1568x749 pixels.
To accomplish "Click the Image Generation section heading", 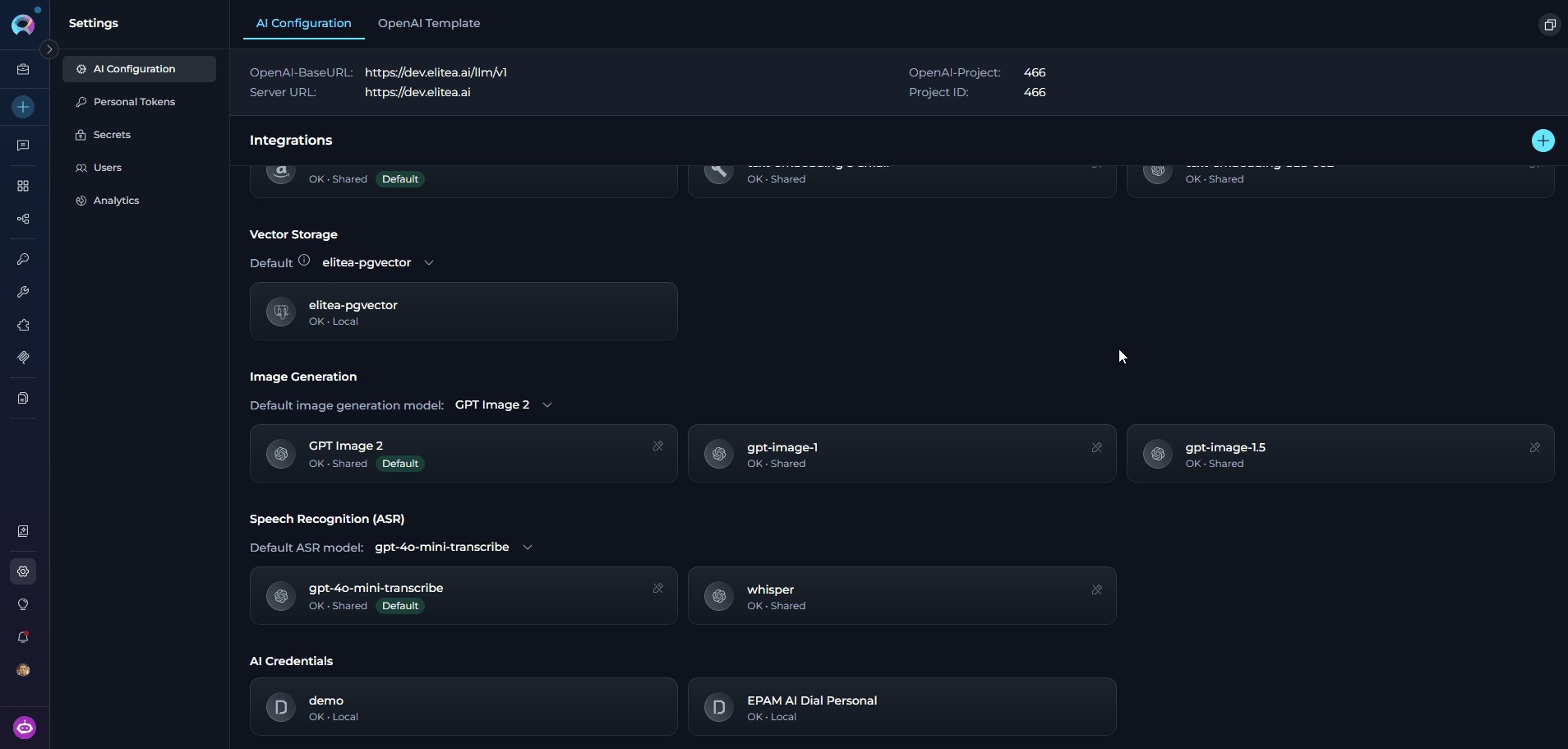I will [303, 377].
